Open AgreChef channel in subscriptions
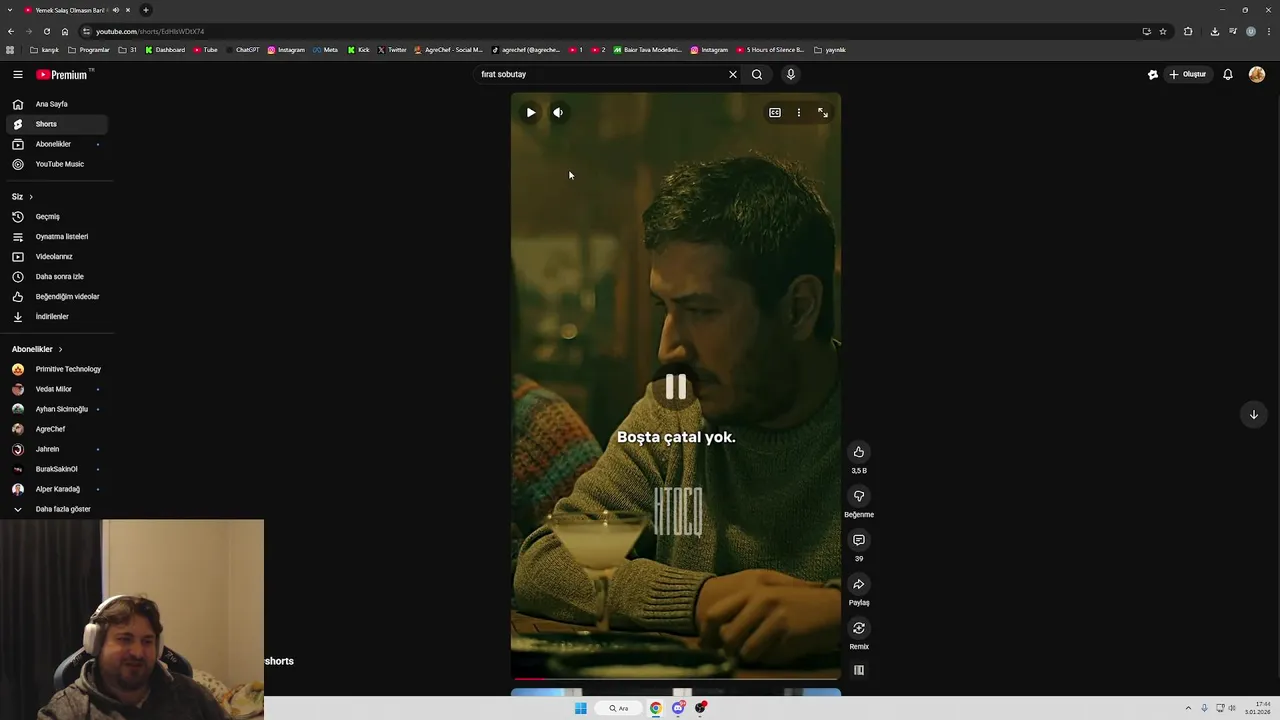 pyautogui.click(x=56, y=429)
